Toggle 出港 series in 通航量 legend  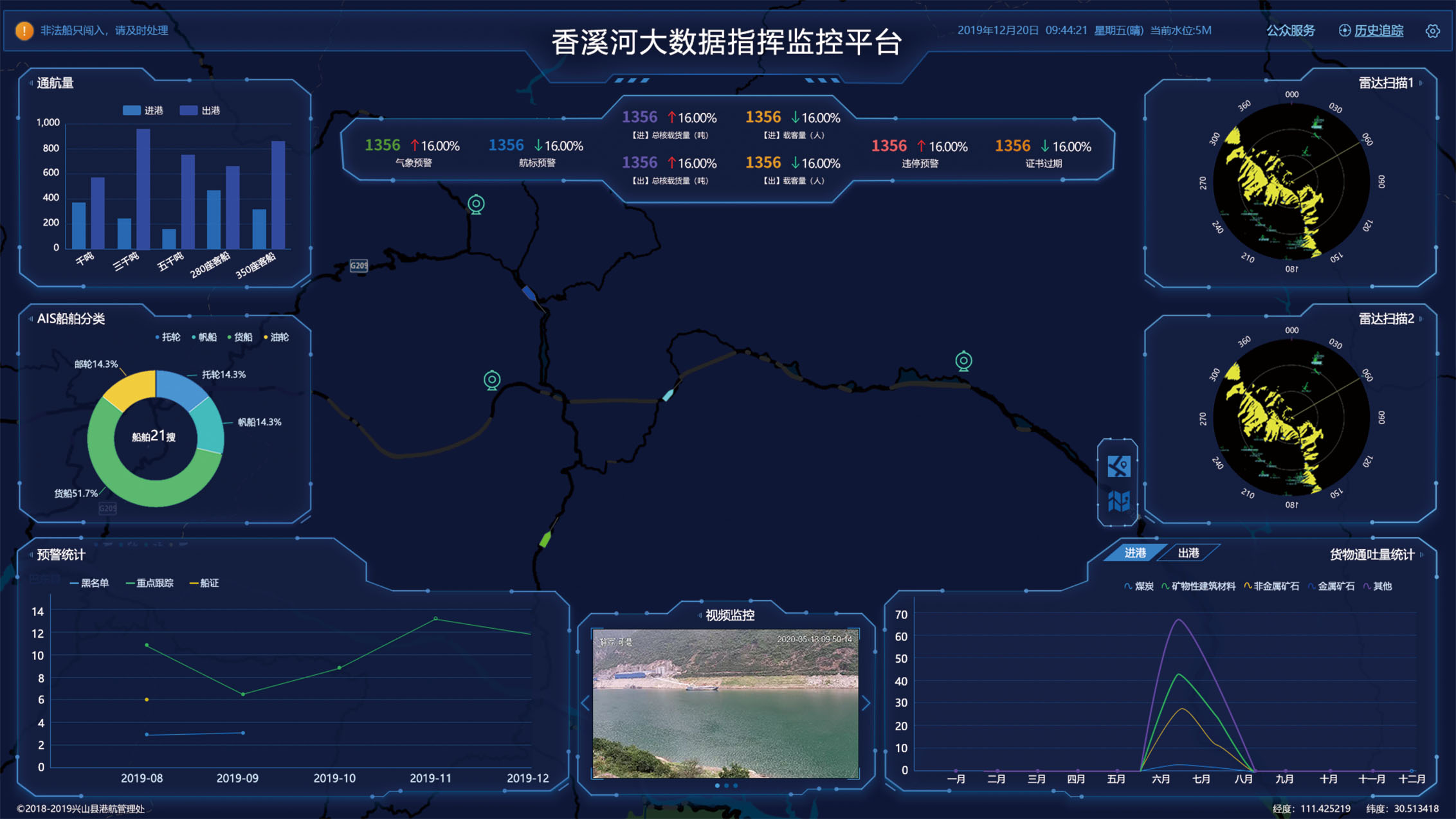tap(200, 111)
